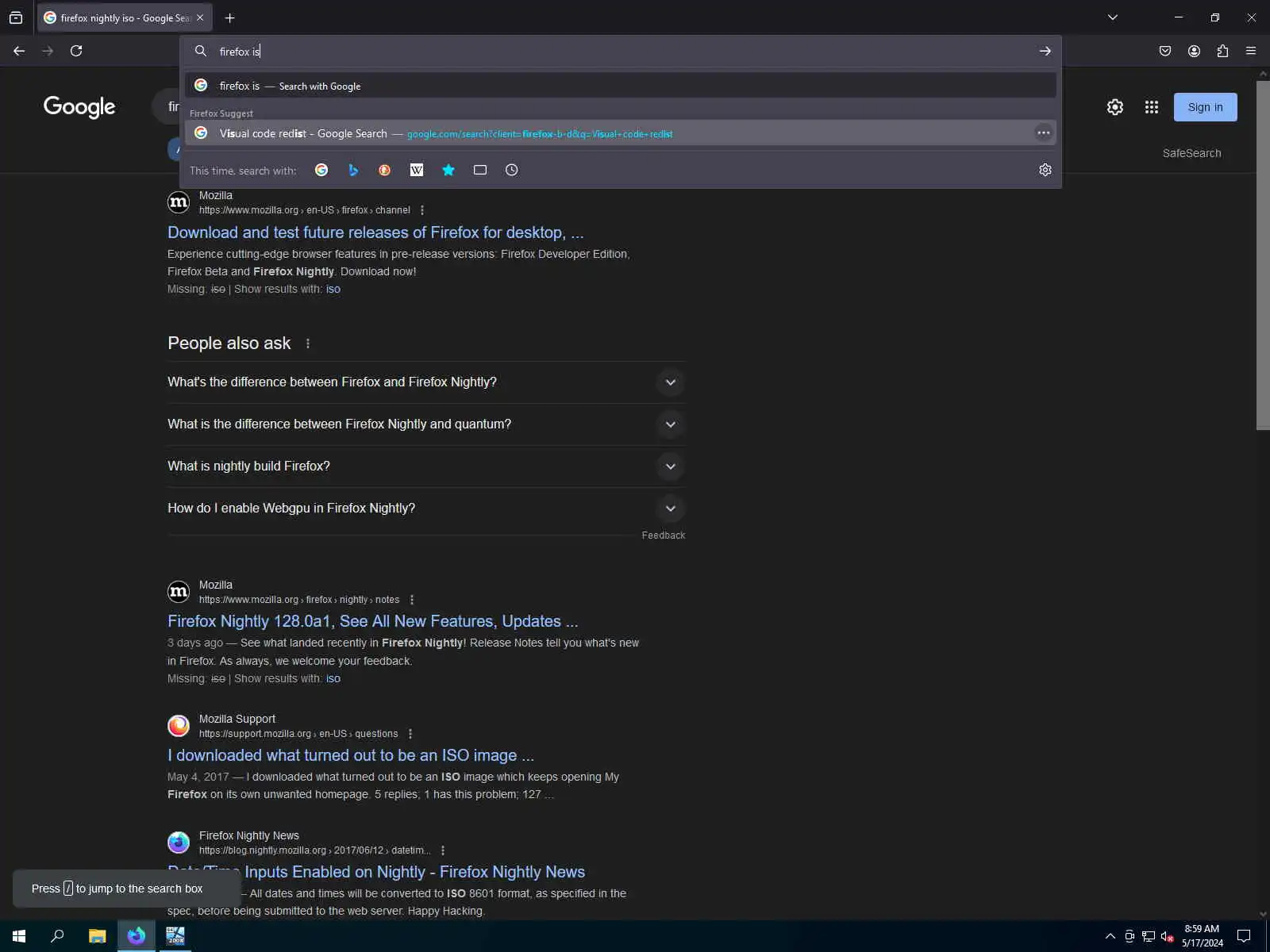Screen dimensions: 1270x952
Task: Open the Windows Start menu
Action: coord(19,936)
